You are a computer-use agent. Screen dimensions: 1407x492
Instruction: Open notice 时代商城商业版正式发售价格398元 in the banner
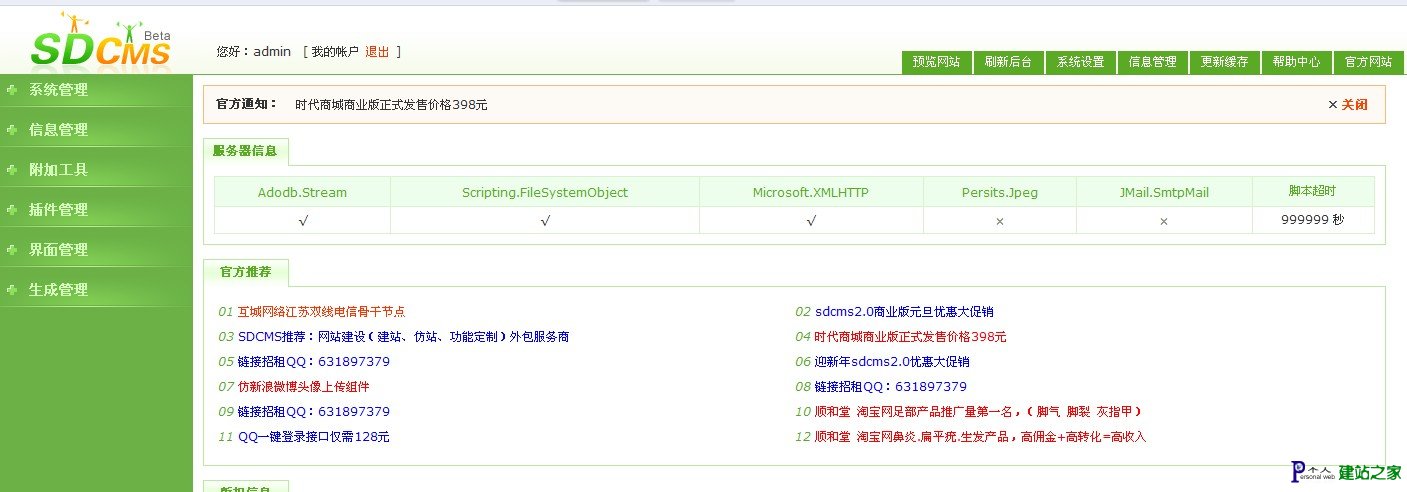tap(391, 104)
